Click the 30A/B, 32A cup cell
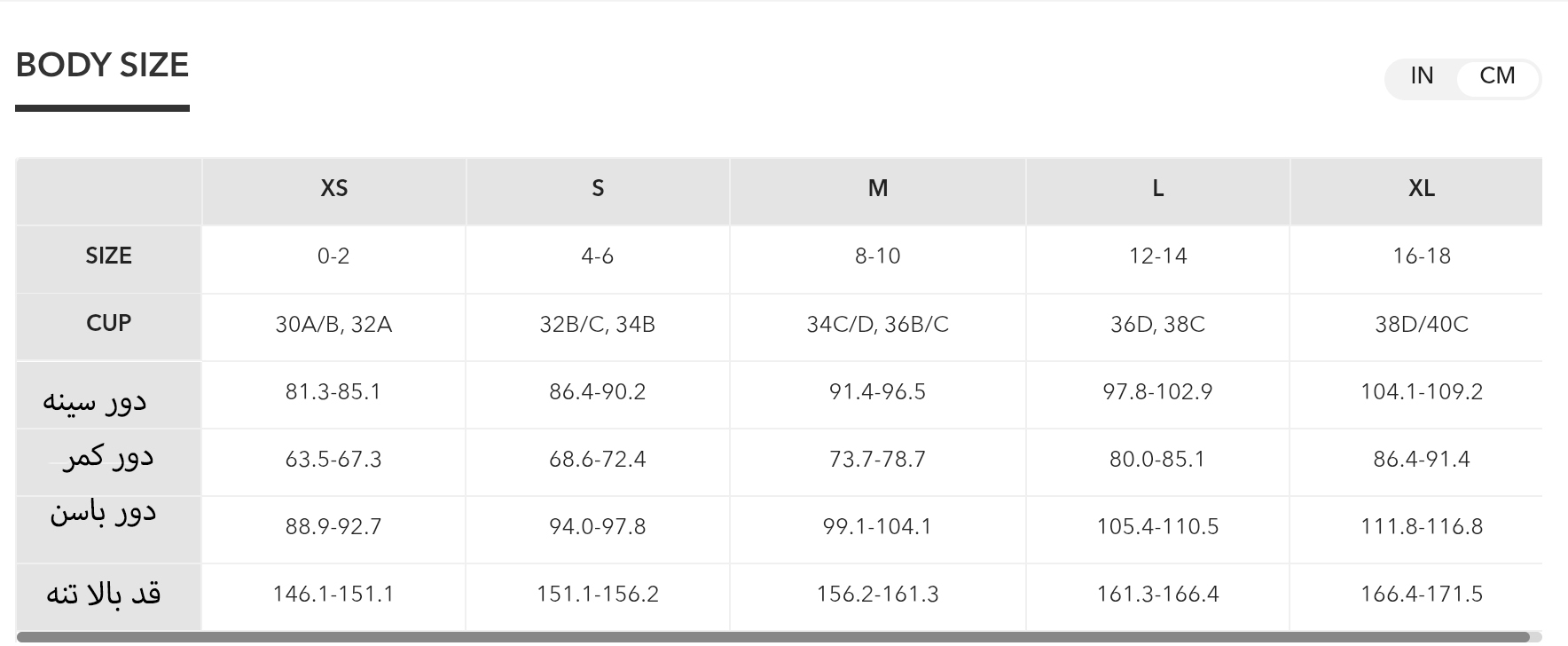The image size is (1568, 646). (333, 325)
